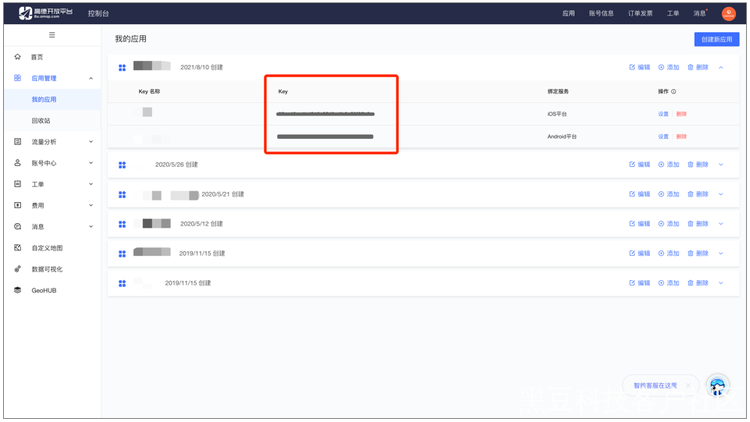This screenshot has width=750, height=422.
Task: Collapse the 2021/8/10 app row
Action: tap(721, 67)
